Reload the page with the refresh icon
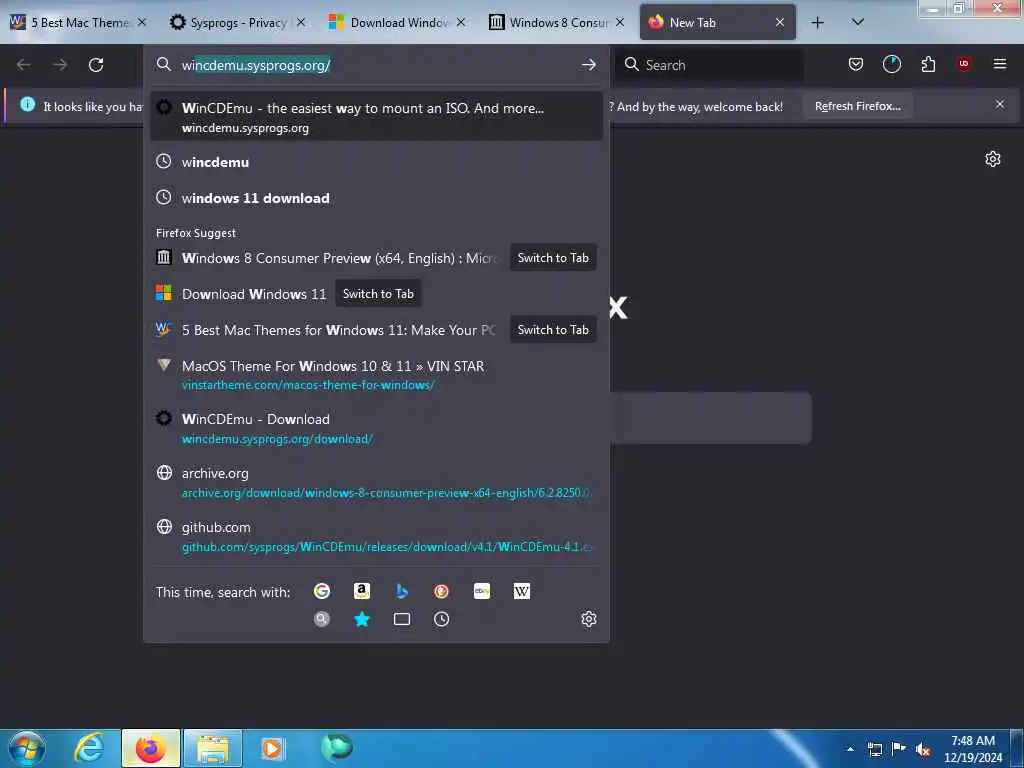 pyautogui.click(x=96, y=65)
